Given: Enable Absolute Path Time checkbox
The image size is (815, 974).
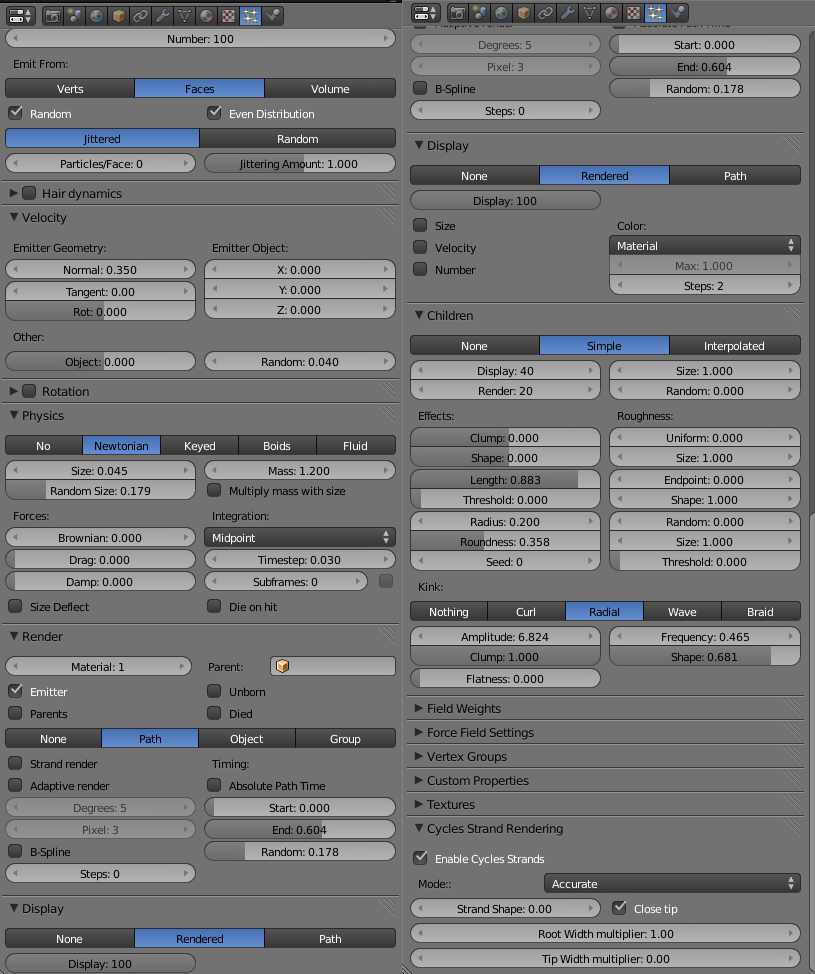Looking at the screenshot, I should [214, 785].
